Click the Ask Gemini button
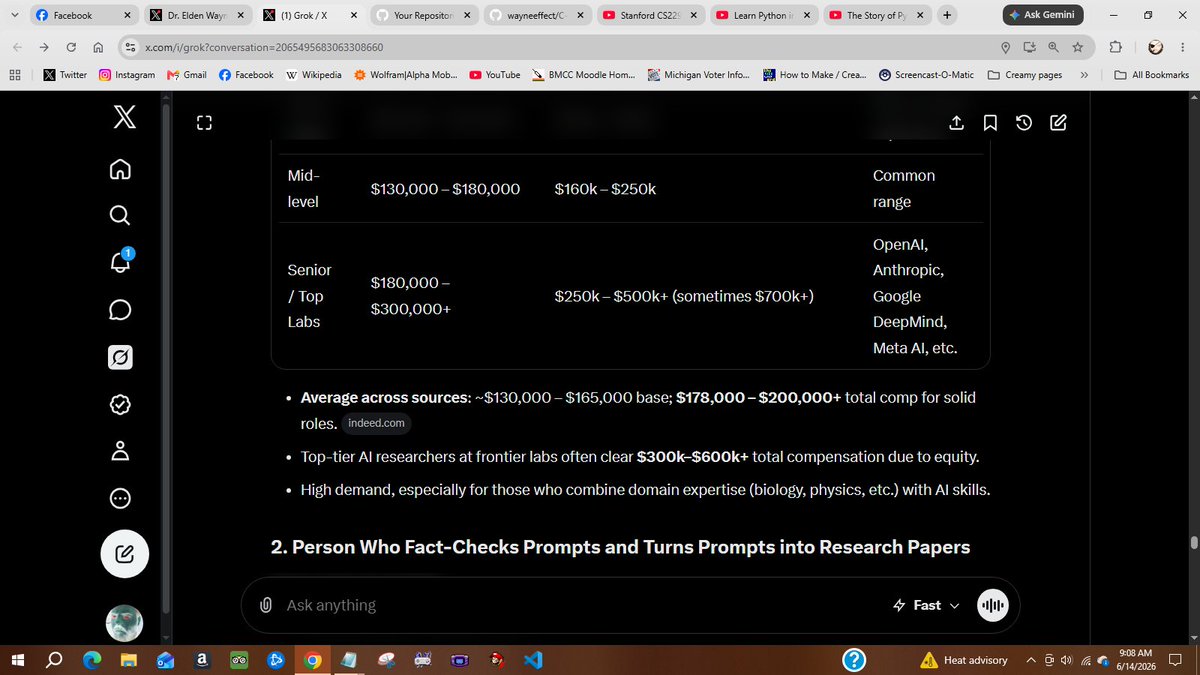The image size is (1200, 675). click(x=1043, y=15)
